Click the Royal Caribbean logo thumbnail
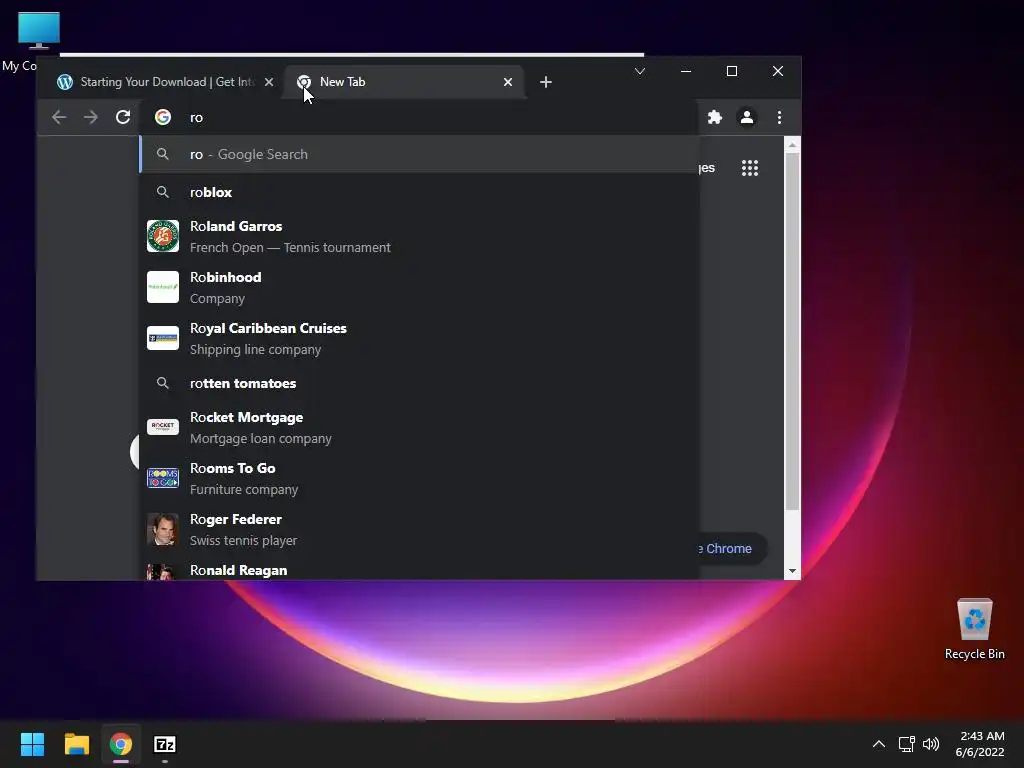 coord(163,338)
